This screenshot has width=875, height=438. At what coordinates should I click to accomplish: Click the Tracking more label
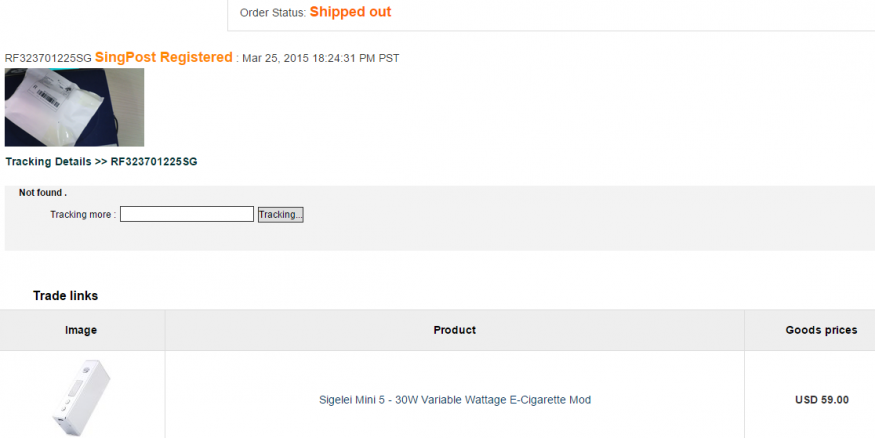coord(83,215)
